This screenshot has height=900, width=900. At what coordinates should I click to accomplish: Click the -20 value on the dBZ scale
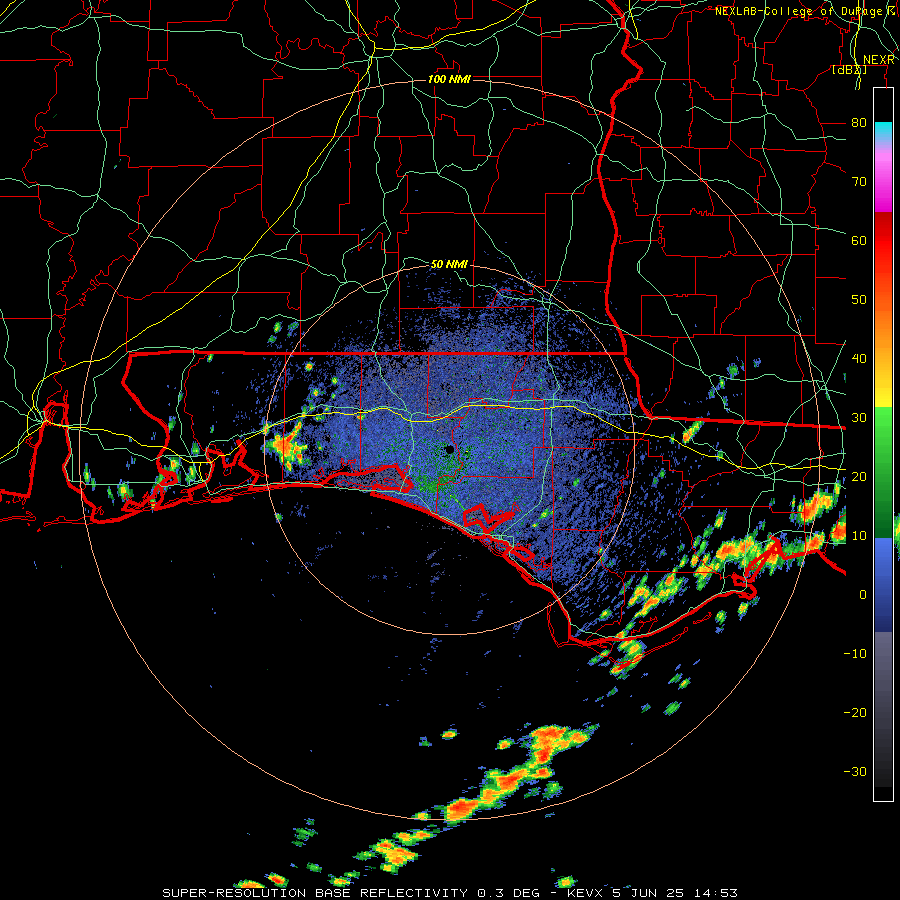tap(855, 712)
